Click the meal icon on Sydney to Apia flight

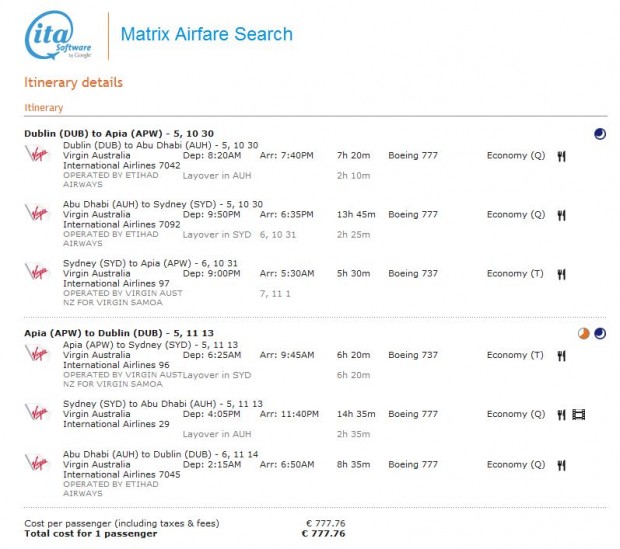point(562,273)
